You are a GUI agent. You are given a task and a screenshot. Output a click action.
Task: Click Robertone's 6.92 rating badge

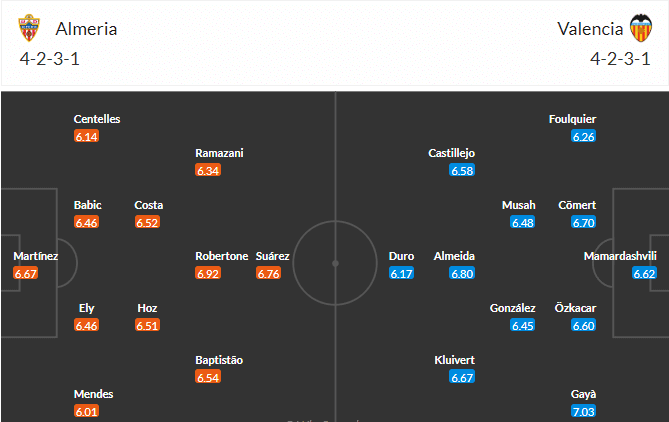tap(208, 272)
